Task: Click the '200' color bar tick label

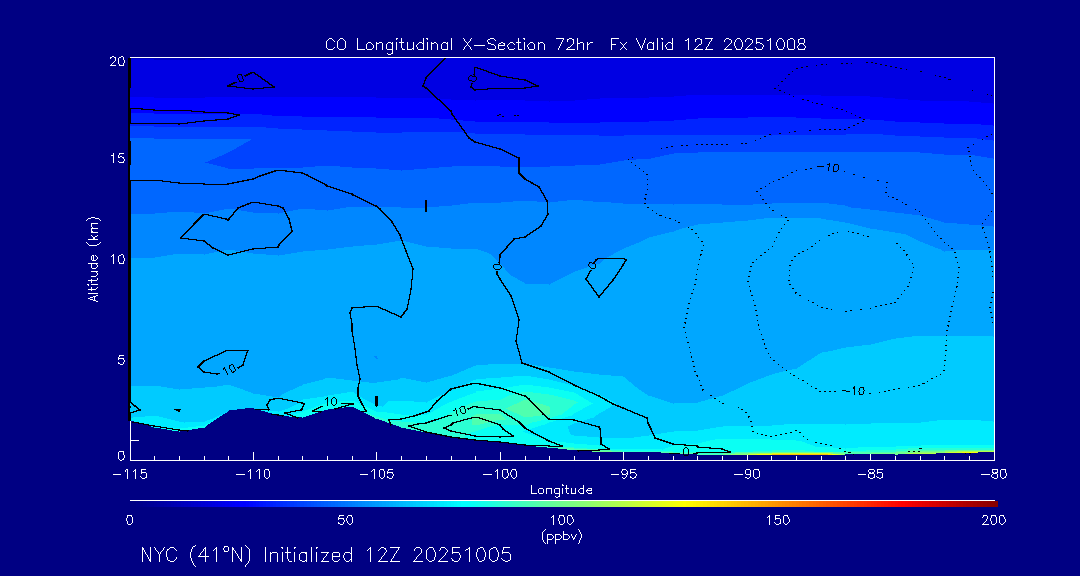Action: click(993, 520)
